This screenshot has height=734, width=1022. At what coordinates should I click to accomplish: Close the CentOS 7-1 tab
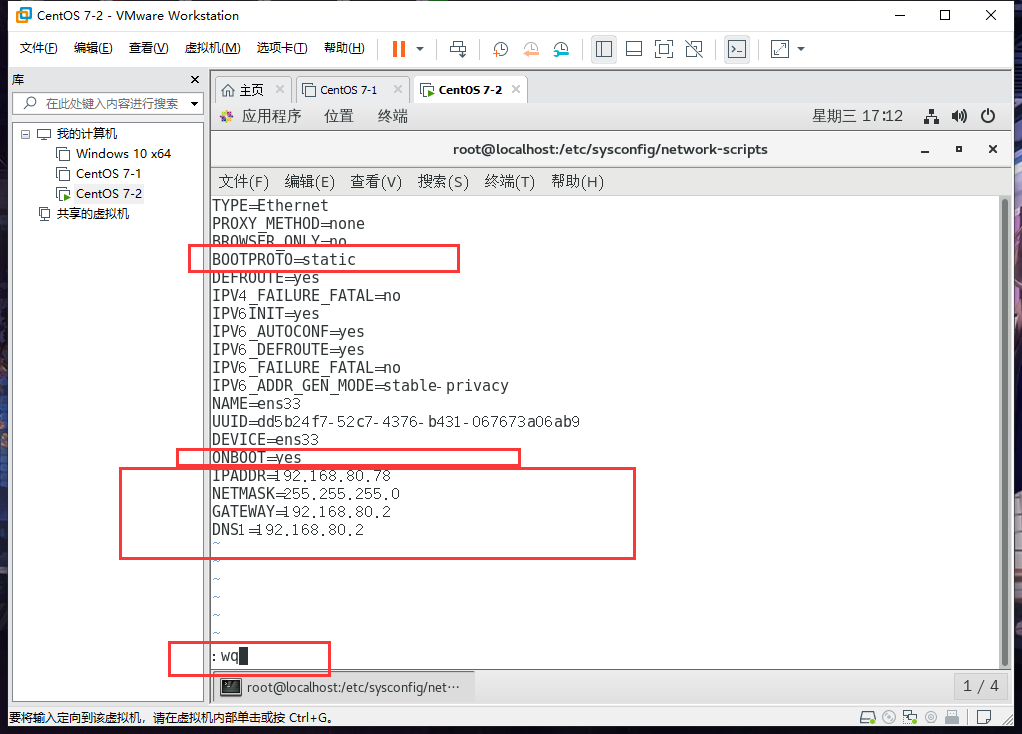pyautogui.click(x=398, y=89)
